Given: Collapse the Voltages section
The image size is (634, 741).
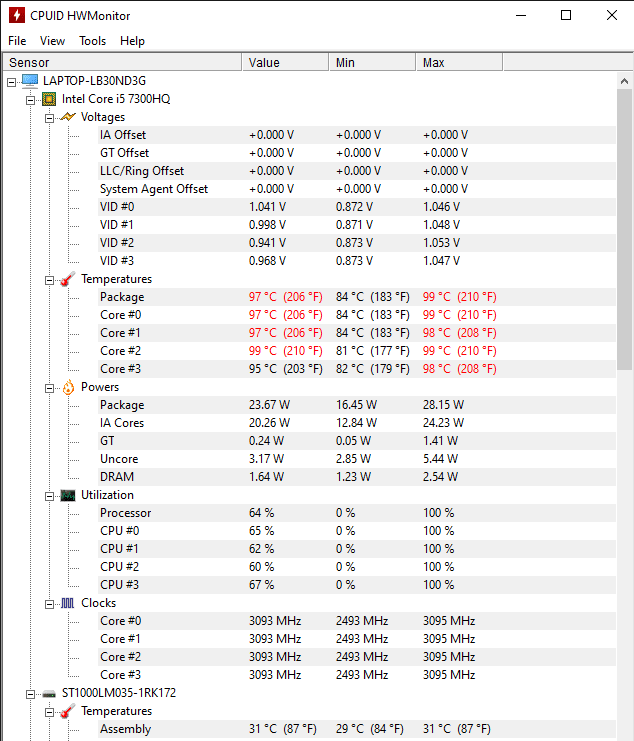Looking at the screenshot, I should pos(50,118).
